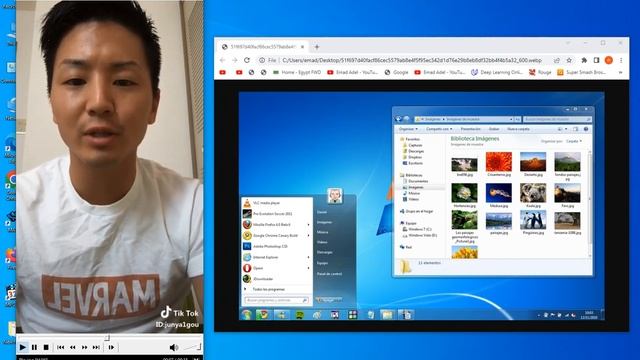Step forward one frame in media player
This screenshot has height=360, width=640.
(x=111, y=347)
